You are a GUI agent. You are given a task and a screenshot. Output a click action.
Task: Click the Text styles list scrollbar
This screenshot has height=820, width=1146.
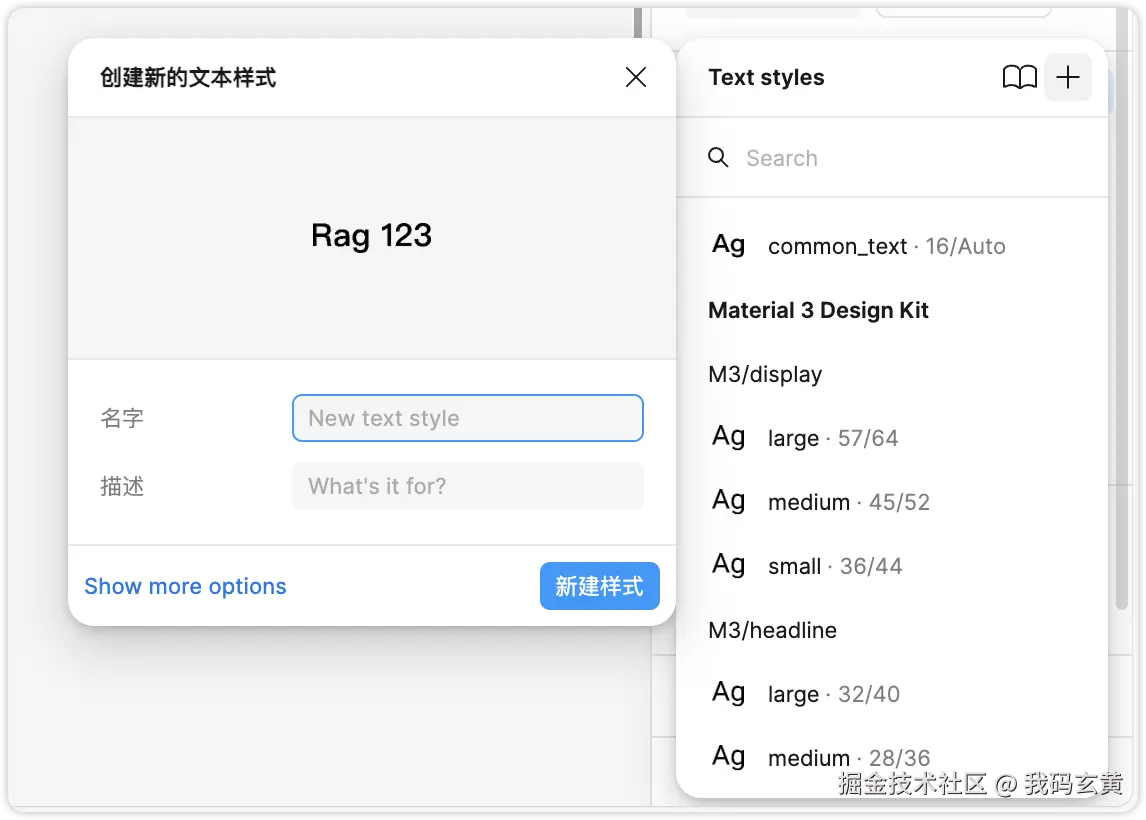coord(1121,400)
